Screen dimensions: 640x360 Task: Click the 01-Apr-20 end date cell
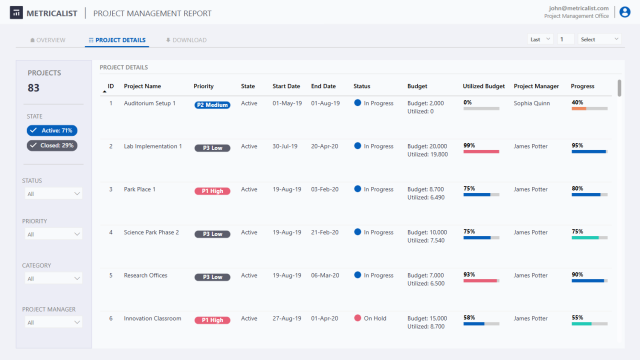[x=324, y=318]
